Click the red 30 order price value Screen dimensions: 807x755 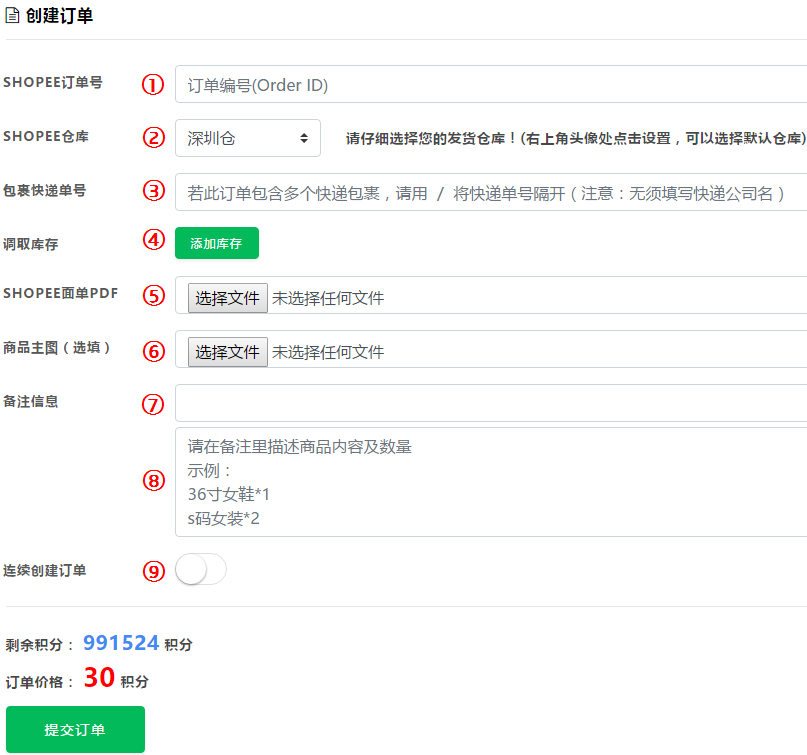point(99,677)
